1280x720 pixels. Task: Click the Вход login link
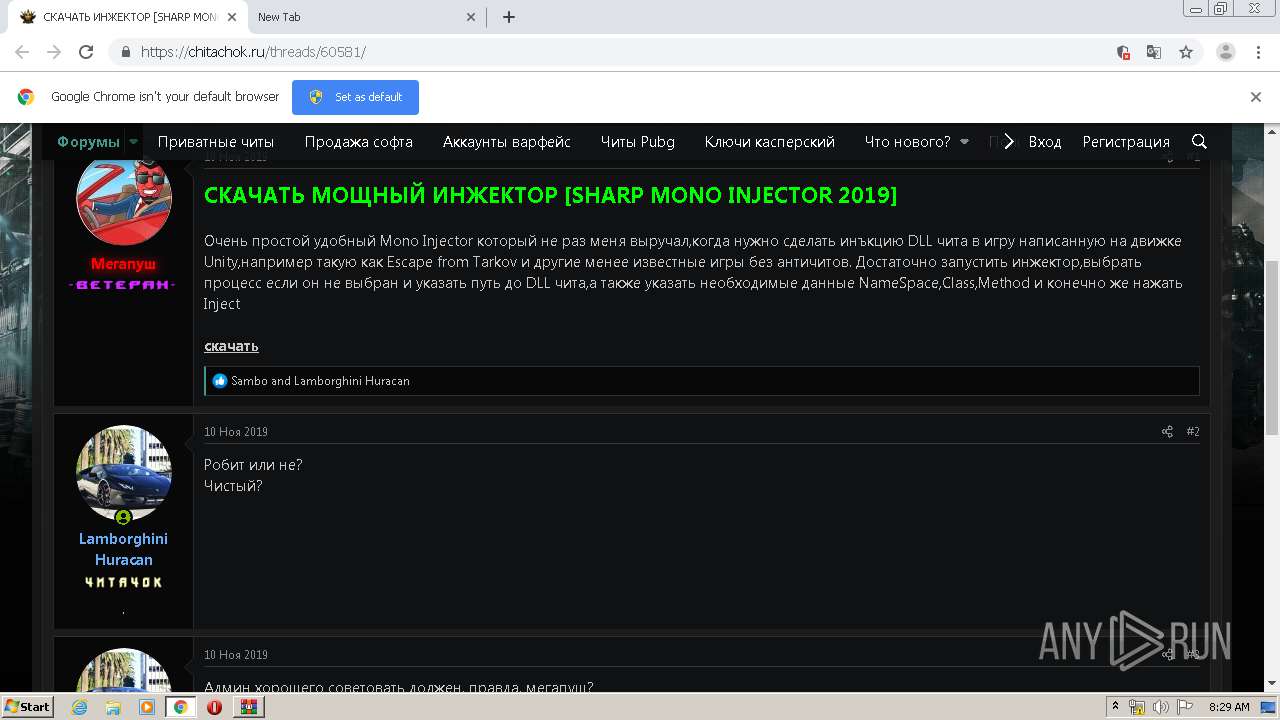click(1045, 142)
